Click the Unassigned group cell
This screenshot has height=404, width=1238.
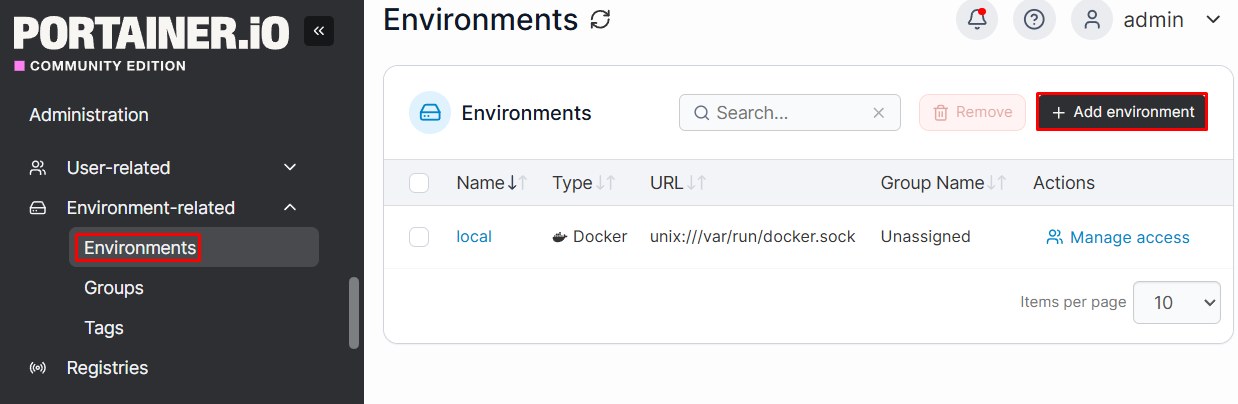[925, 237]
